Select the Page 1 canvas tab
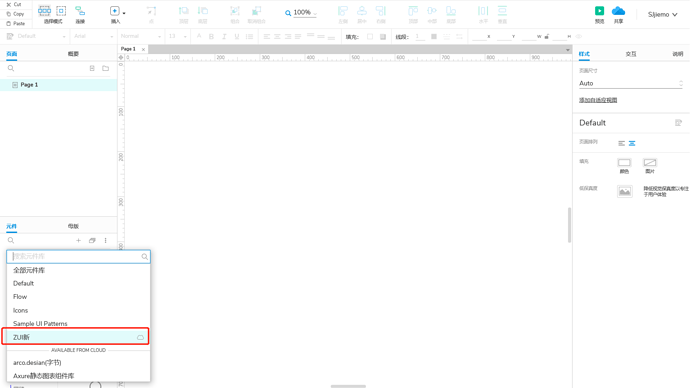 [x=128, y=49]
